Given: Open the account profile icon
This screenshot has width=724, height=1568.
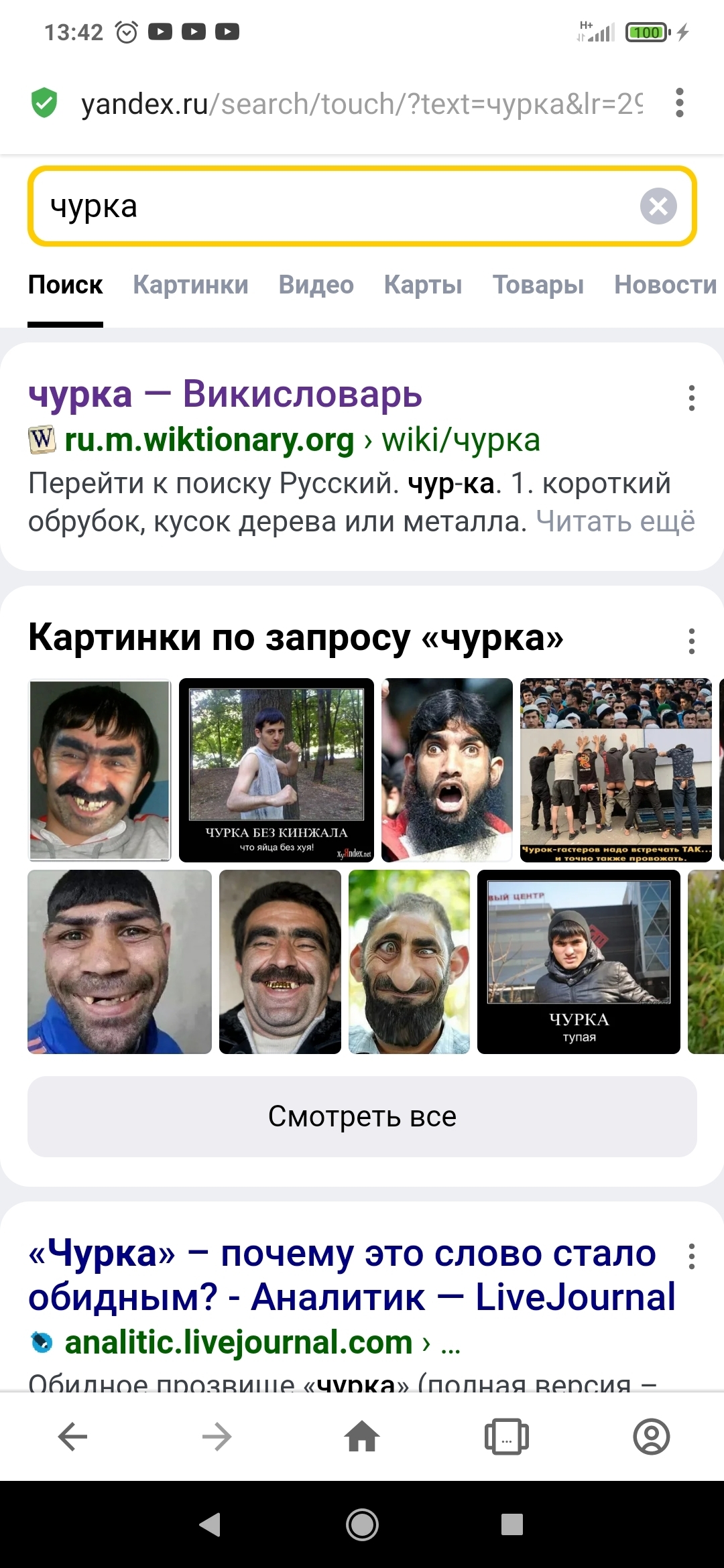Looking at the screenshot, I should (x=652, y=1437).
